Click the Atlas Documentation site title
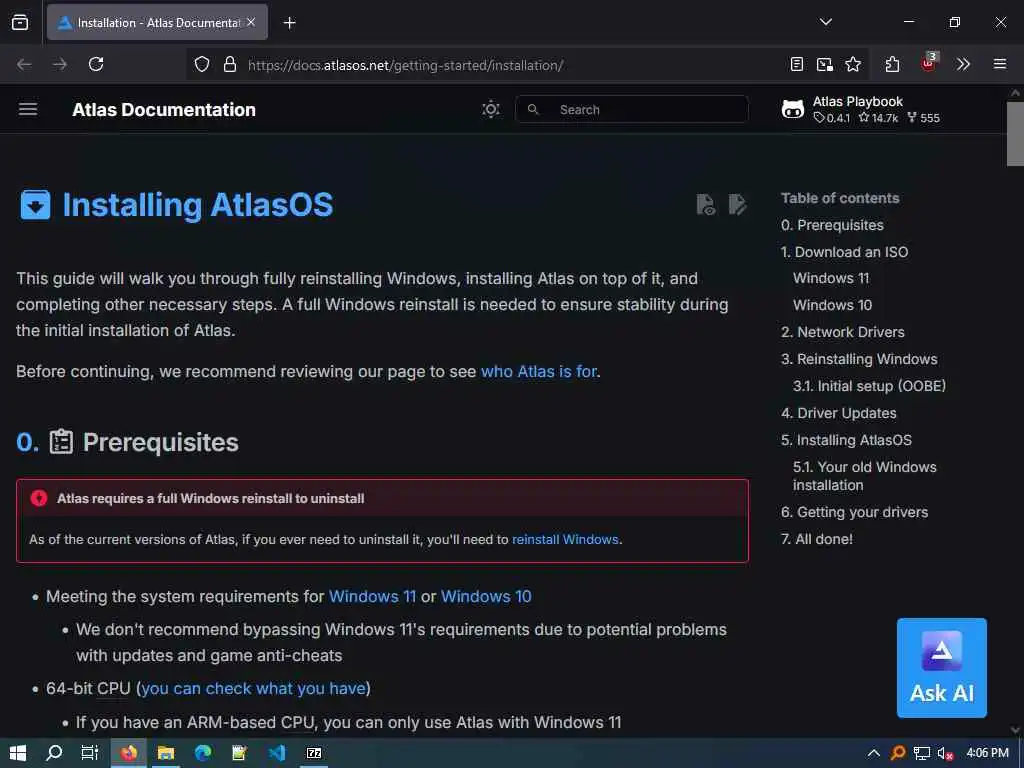The height and width of the screenshot is (768, 1024). click(x=164, y=110)
